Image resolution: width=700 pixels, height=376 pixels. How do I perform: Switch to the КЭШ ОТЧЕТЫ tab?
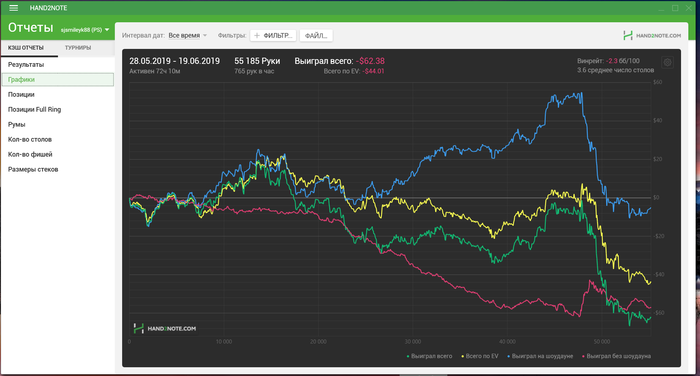[x=26, y=48]
